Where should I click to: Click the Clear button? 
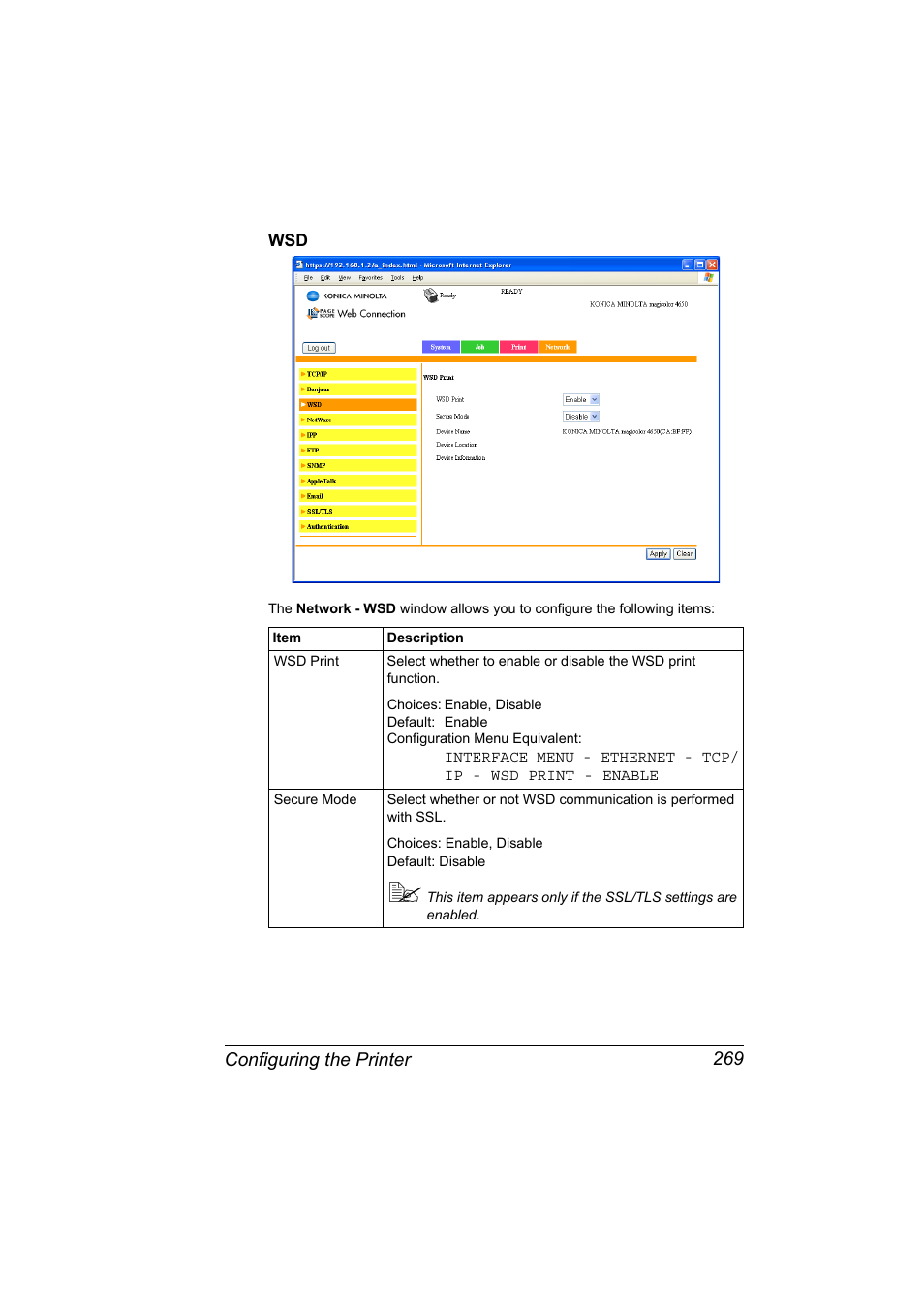pos(685,554)
